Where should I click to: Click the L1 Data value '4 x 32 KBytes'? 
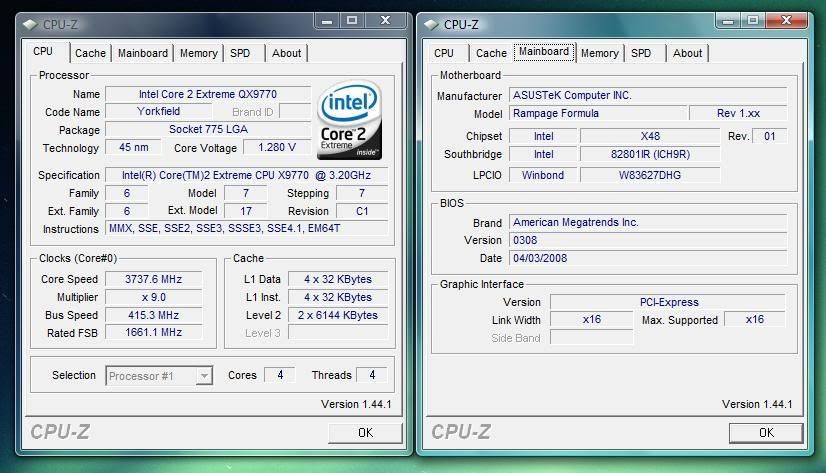pos(338,279)
